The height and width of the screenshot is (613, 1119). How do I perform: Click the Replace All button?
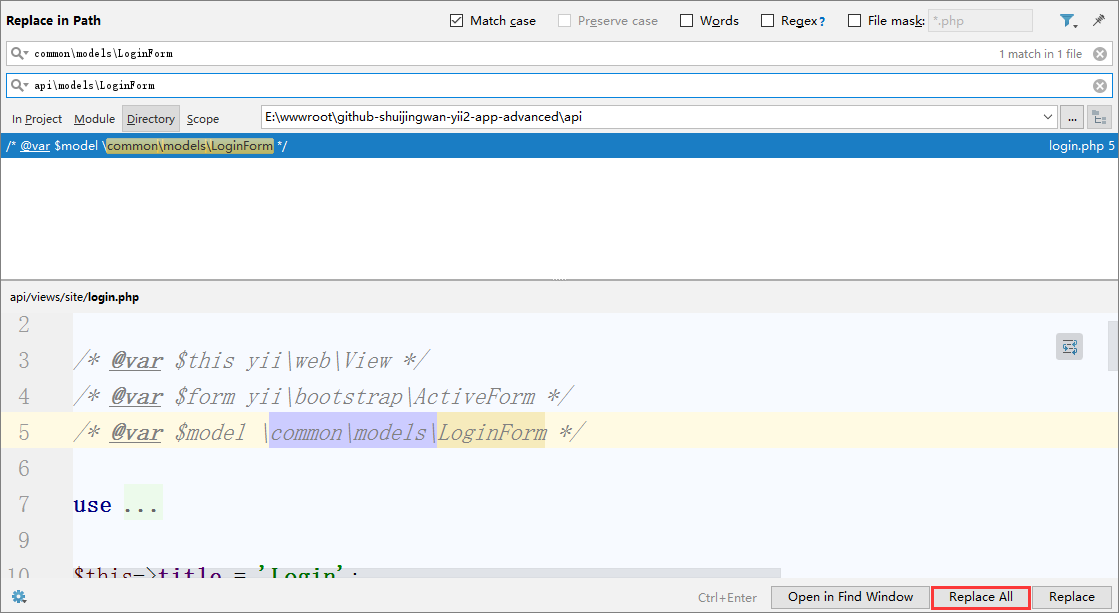[x=980, y=597]
